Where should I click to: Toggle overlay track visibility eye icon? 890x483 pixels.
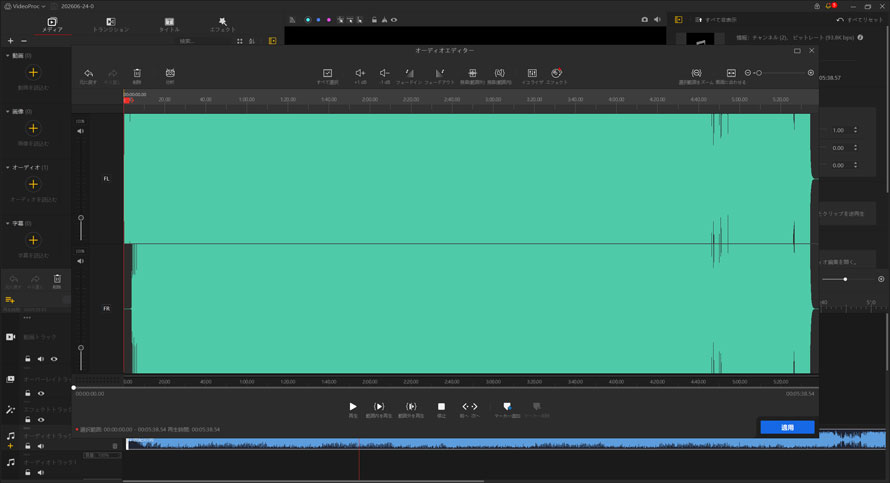click(x=41, y=393)
